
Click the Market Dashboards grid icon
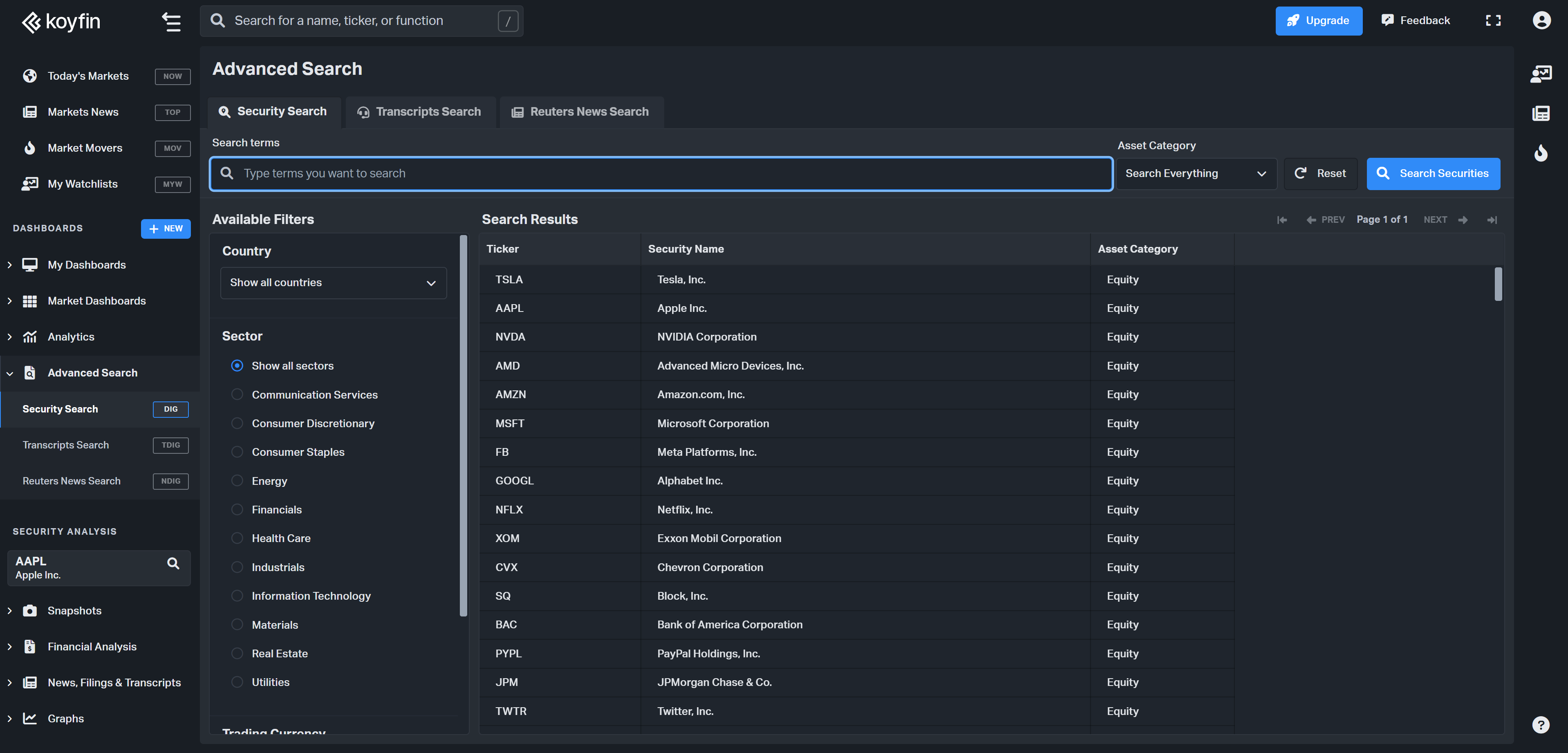tap(29, 301)
